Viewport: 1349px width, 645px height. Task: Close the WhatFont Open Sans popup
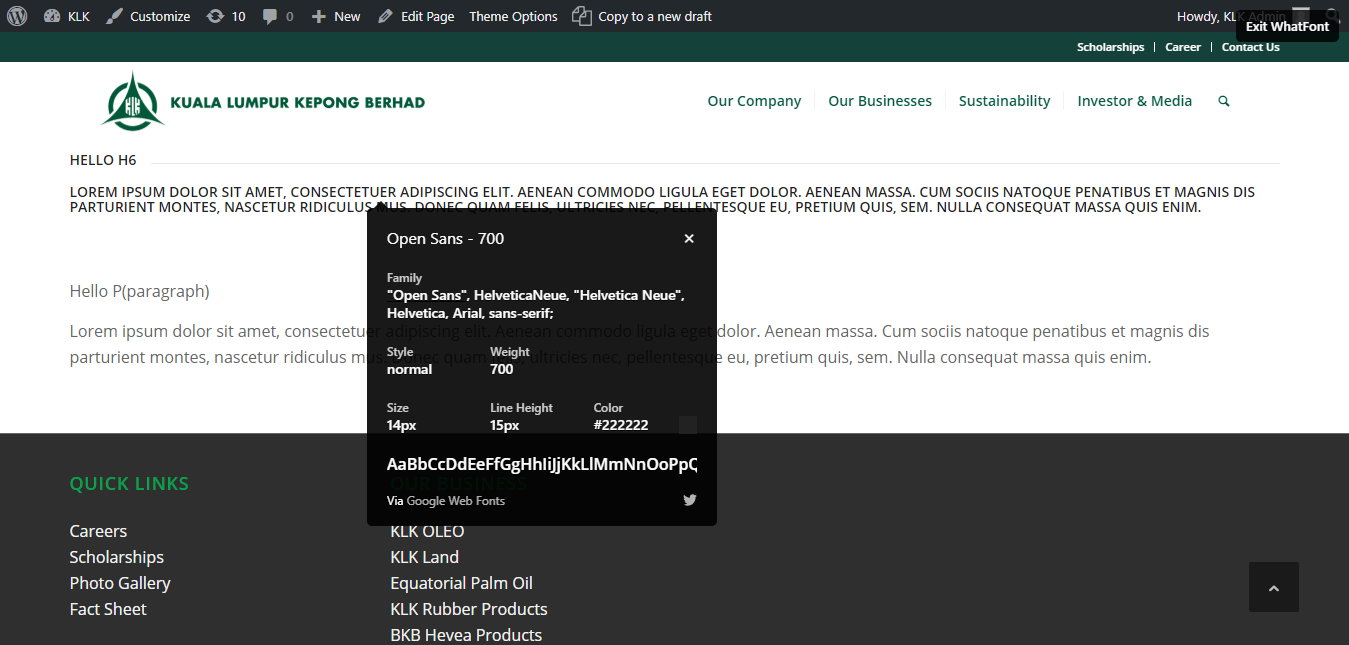tap(689, 238)
